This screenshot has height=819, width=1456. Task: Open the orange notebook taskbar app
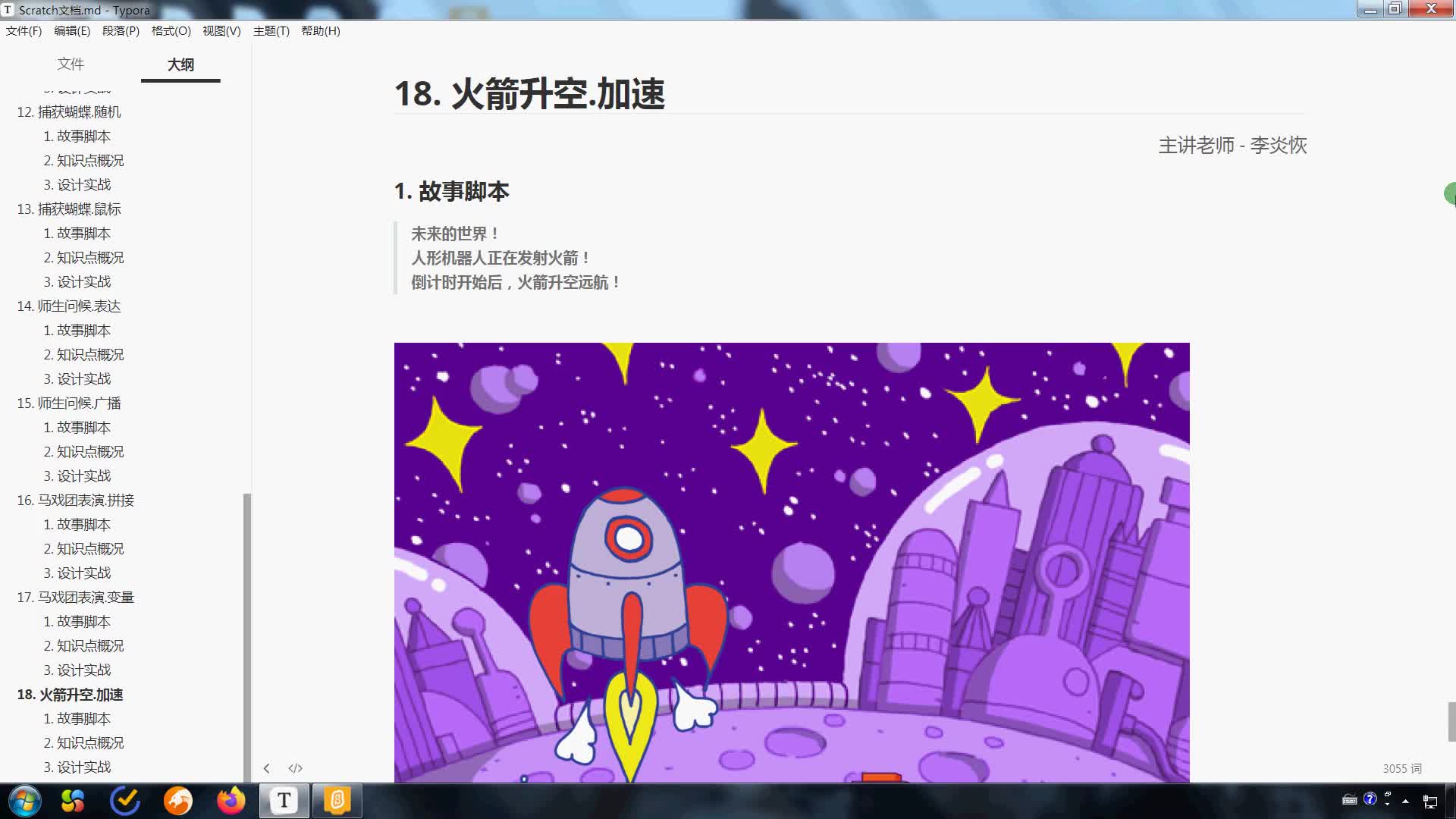[x=337, y=801]
